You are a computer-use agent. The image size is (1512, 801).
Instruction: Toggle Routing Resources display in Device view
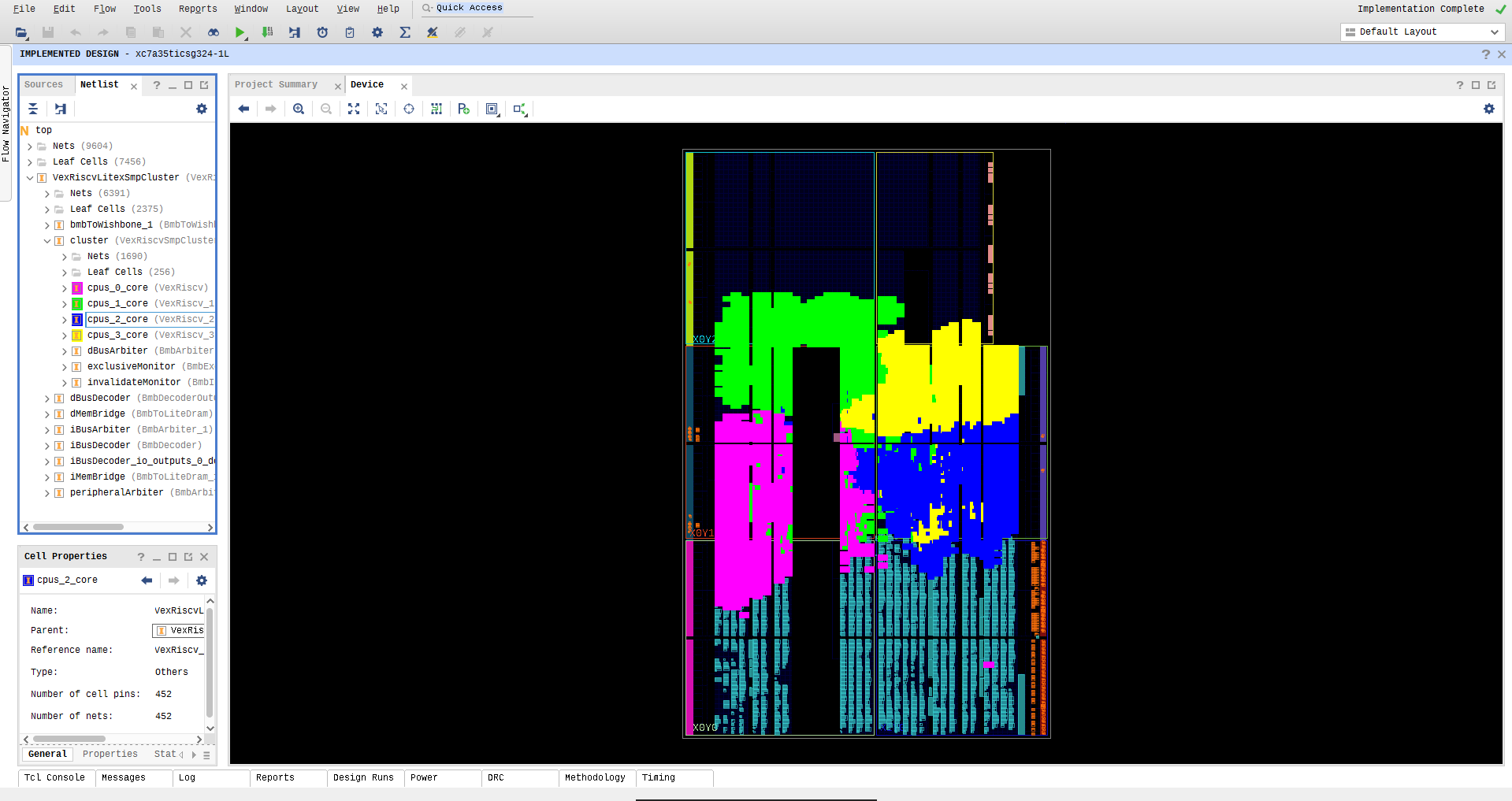click(x=437, y=109)
